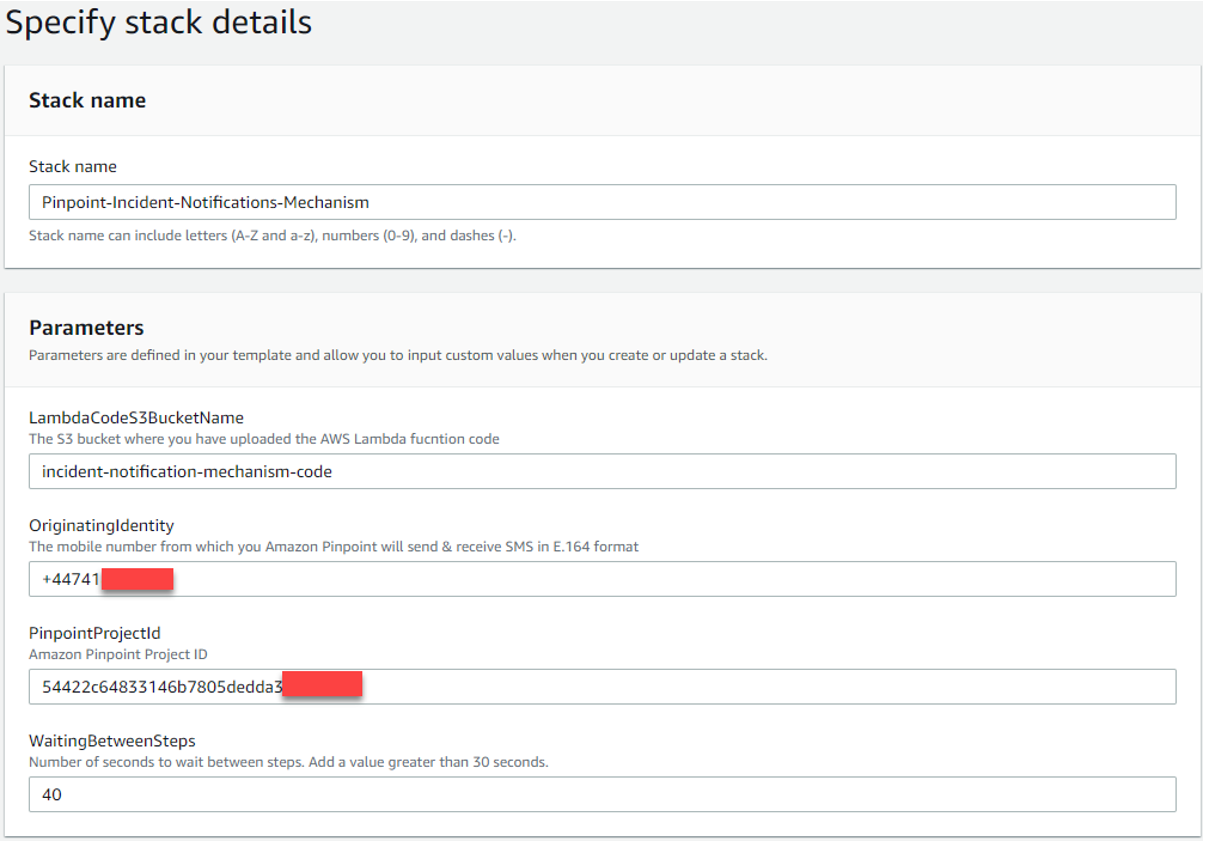Screen dimensions: 1212x841
Task: Click the PinpointProjectId label text
Action: (95, 633)
